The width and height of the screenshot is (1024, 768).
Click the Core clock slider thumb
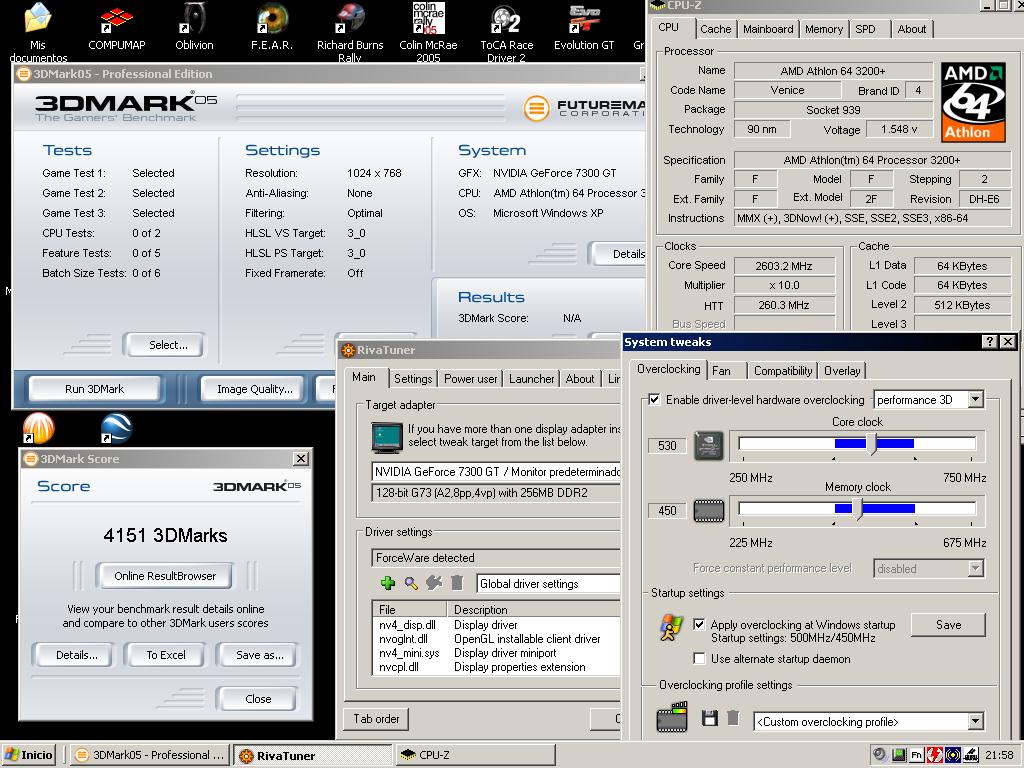871,444
